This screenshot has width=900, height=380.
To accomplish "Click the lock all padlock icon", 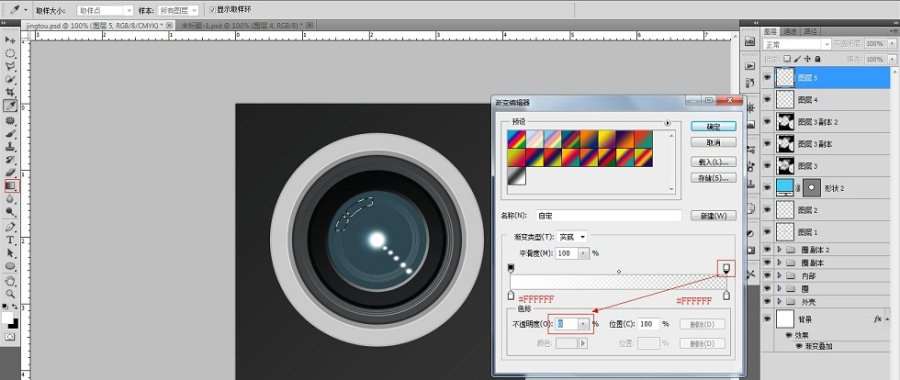I will click(x=817, y=59).
